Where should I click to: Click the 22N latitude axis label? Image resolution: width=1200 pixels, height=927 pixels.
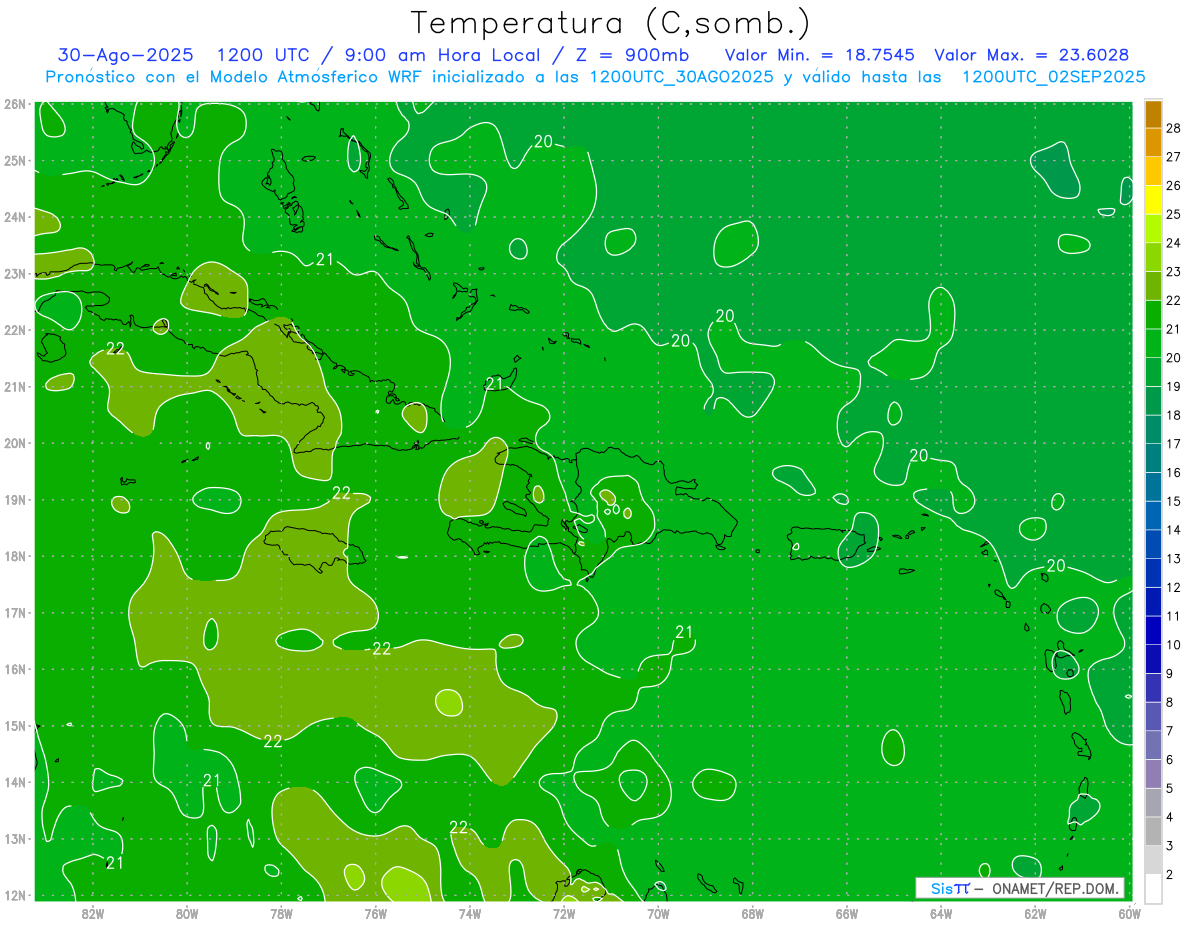(14, 330)
